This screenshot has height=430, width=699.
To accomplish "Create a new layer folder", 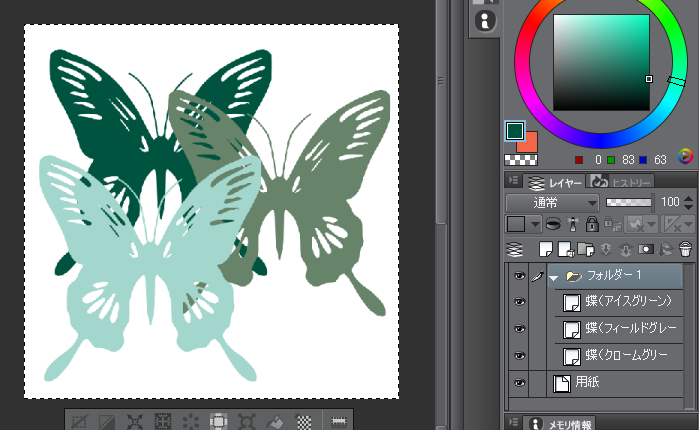I will (586, 250).
